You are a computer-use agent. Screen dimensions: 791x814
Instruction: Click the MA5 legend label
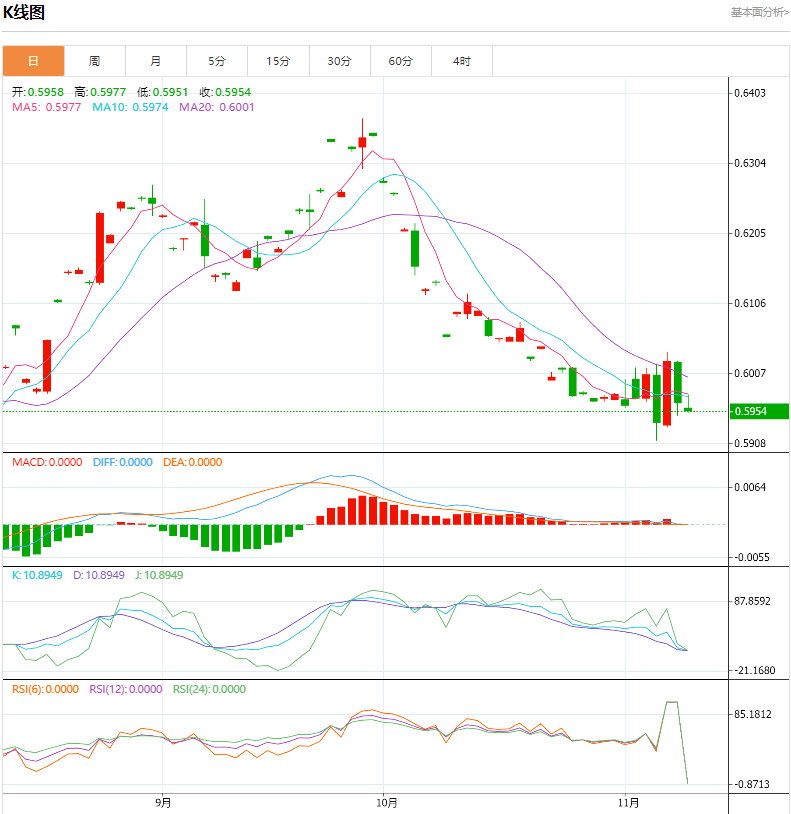coord(47,107)
